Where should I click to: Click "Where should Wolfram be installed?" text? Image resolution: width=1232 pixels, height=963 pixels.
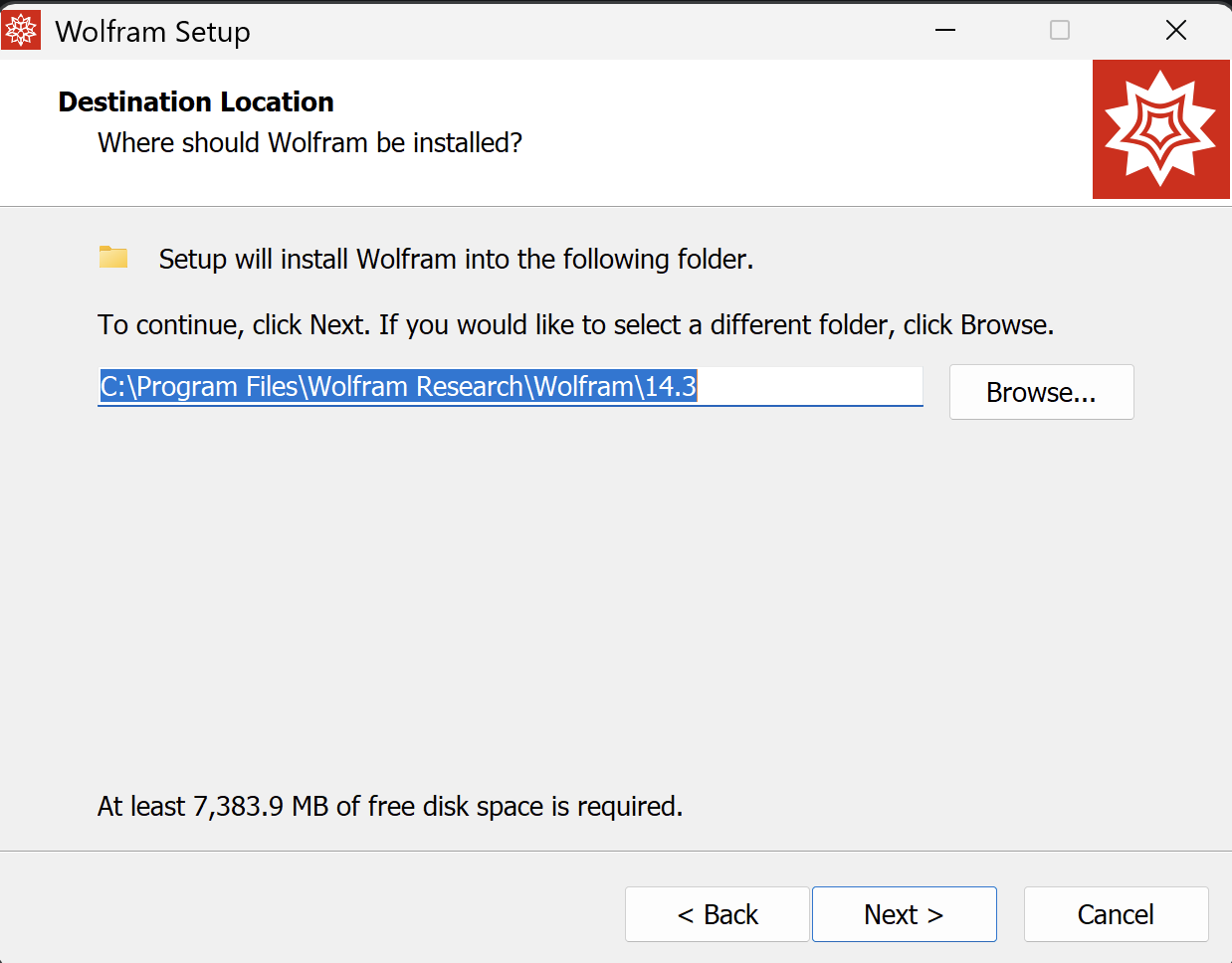pyautogui.click(x=309, y=143)
